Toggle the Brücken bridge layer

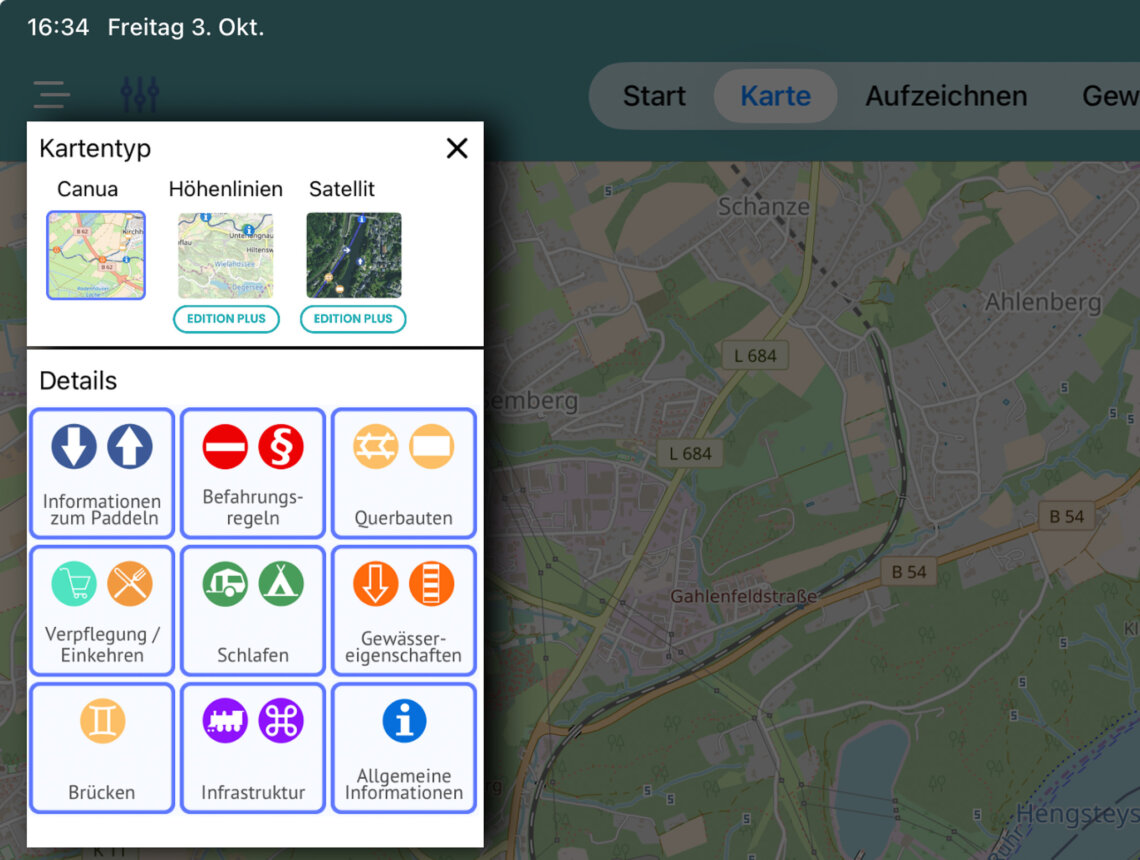click(x=102, y=747)
